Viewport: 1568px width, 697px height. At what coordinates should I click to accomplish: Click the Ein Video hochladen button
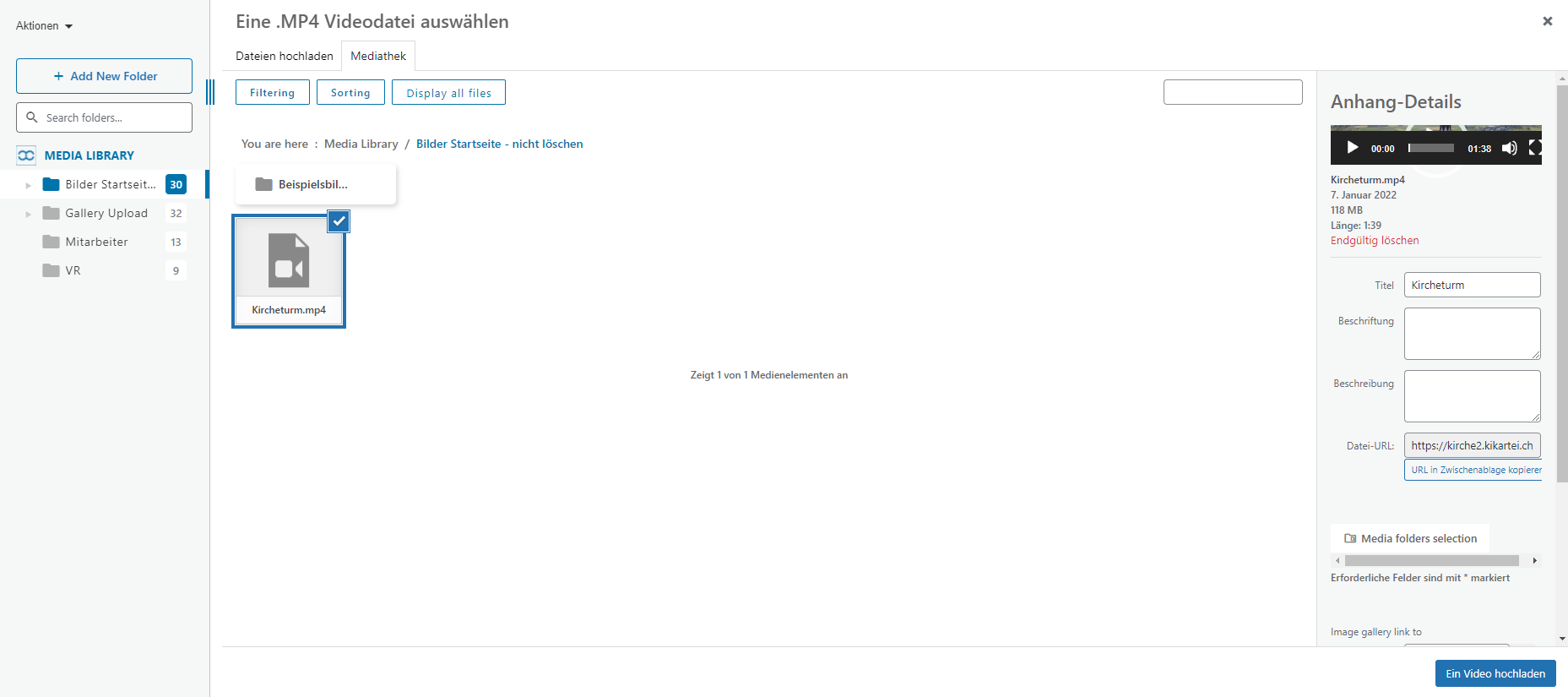[1495, 673]
